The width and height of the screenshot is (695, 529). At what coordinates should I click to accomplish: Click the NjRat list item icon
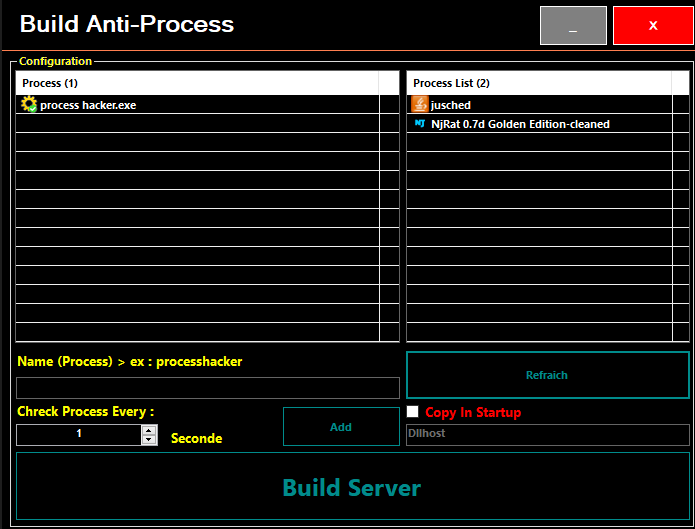[420, 124]
